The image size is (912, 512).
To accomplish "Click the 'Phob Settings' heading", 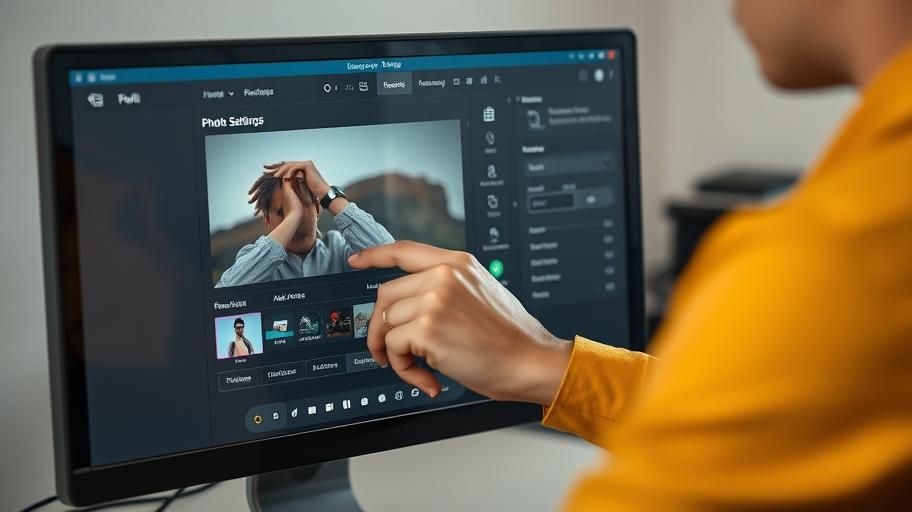I will pos(232,122).
